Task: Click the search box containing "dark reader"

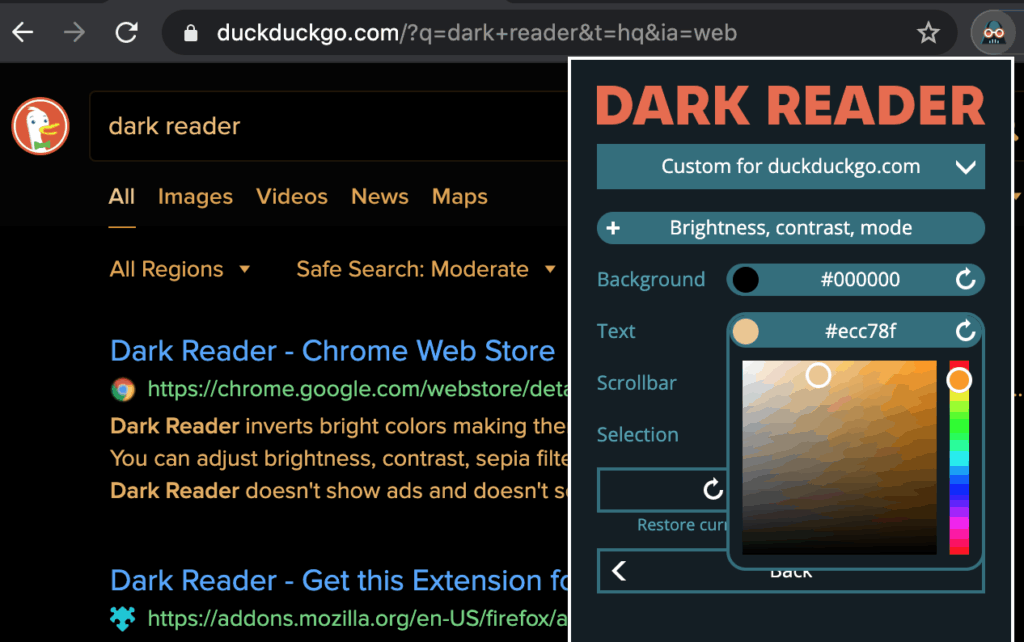Action: click(328, 126)
